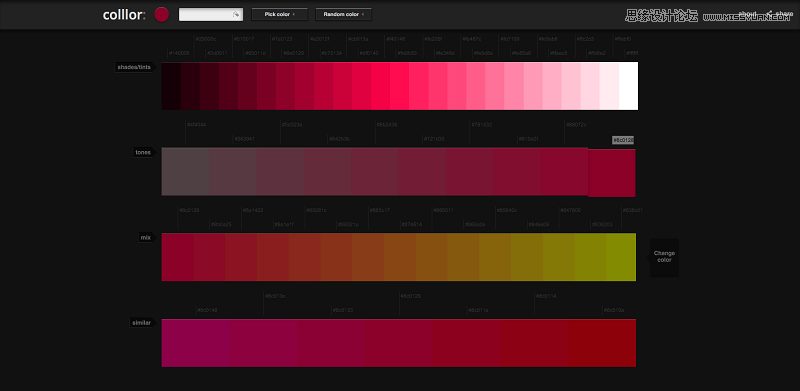Select the tones row label

pyautogui.click(x=143, y=152)
